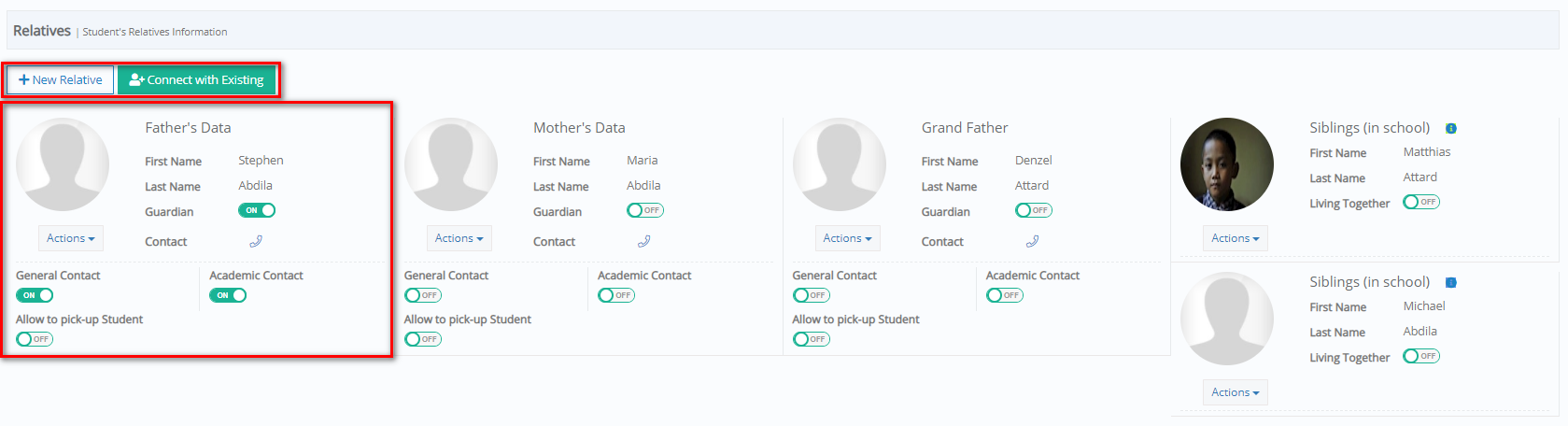The width and height of the screenshot is (1568, 426).
Task: Open Actions dropdown under Father's Data
Action: [x=71, y=238]
